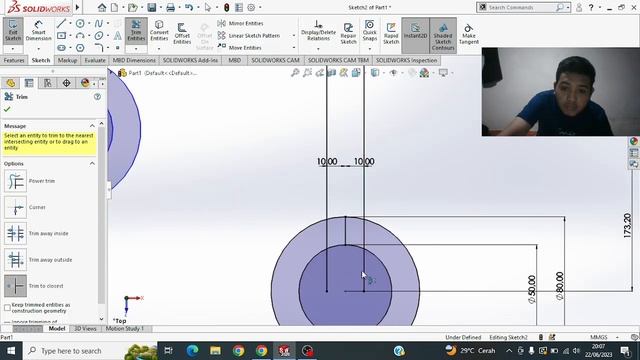Click Mirror Entities
Viewport: 640px width, 360px height.
pyautogui.click(x=240, y=23)
